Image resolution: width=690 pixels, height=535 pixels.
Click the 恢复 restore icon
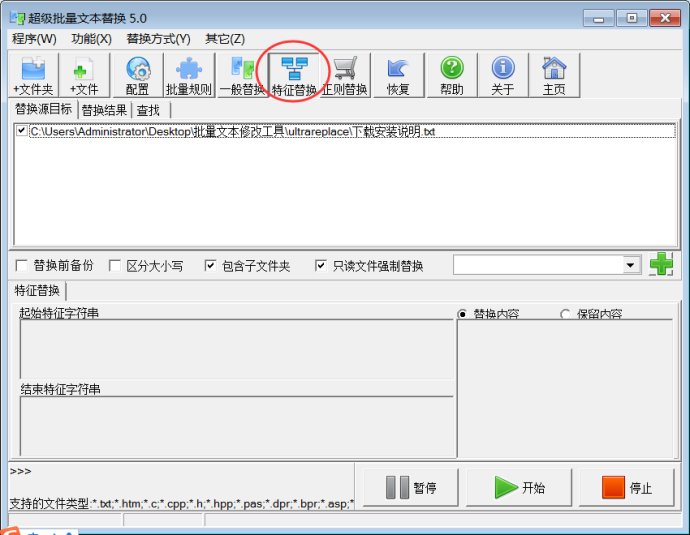point(398,75)
